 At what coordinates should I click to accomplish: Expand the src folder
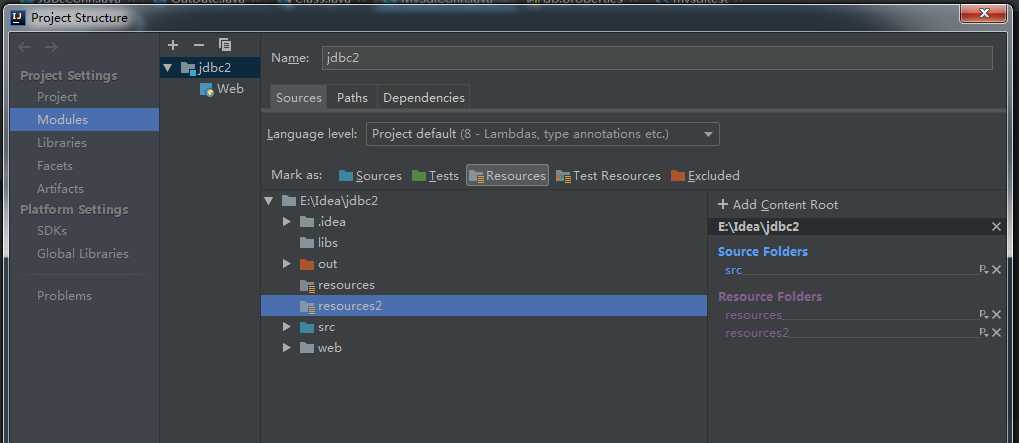click(x=287, y=327)
